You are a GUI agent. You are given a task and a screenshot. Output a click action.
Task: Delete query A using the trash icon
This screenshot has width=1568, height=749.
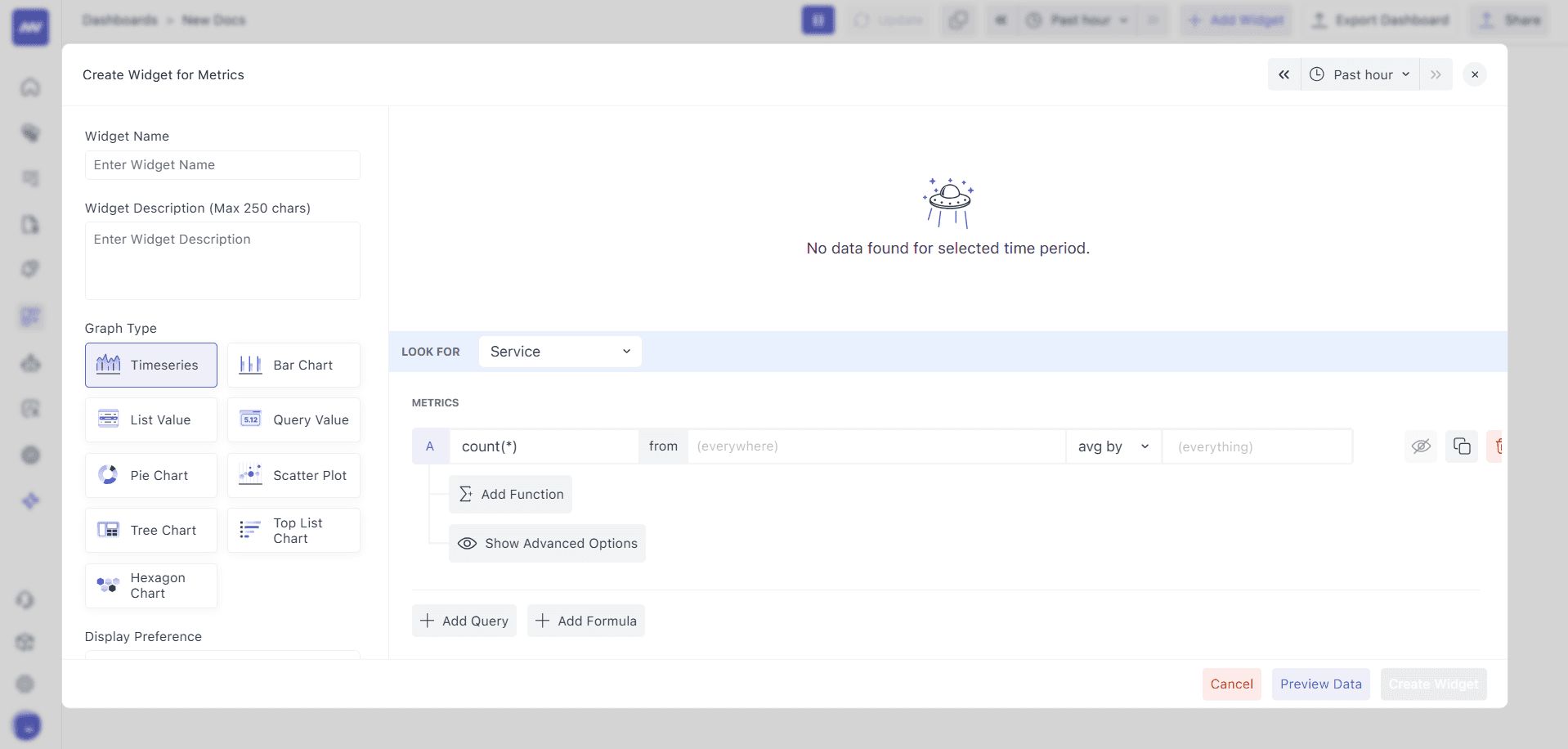pyautogui.click(x=1500, y=446)
